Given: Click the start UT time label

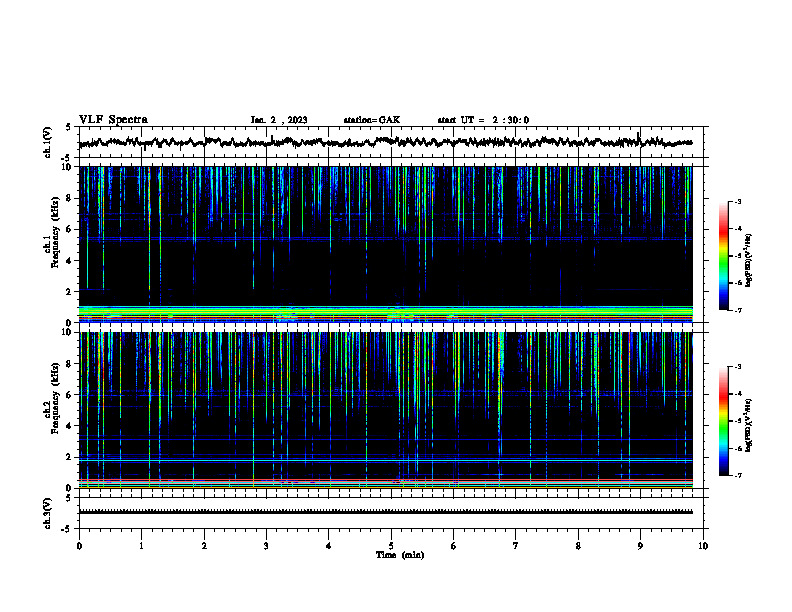Looking at the screenshot, I should click(x=483, y=120).
